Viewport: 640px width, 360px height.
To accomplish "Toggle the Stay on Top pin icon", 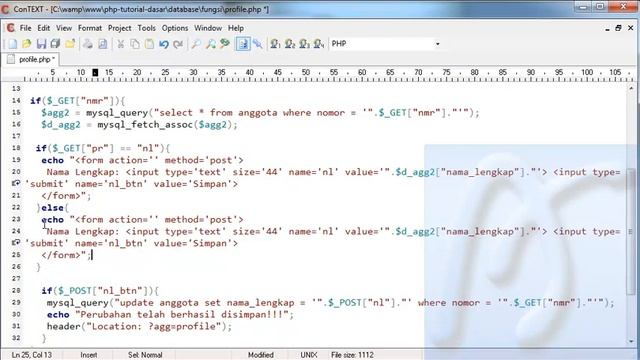I will pyautogui.click(x=258, y=44).
